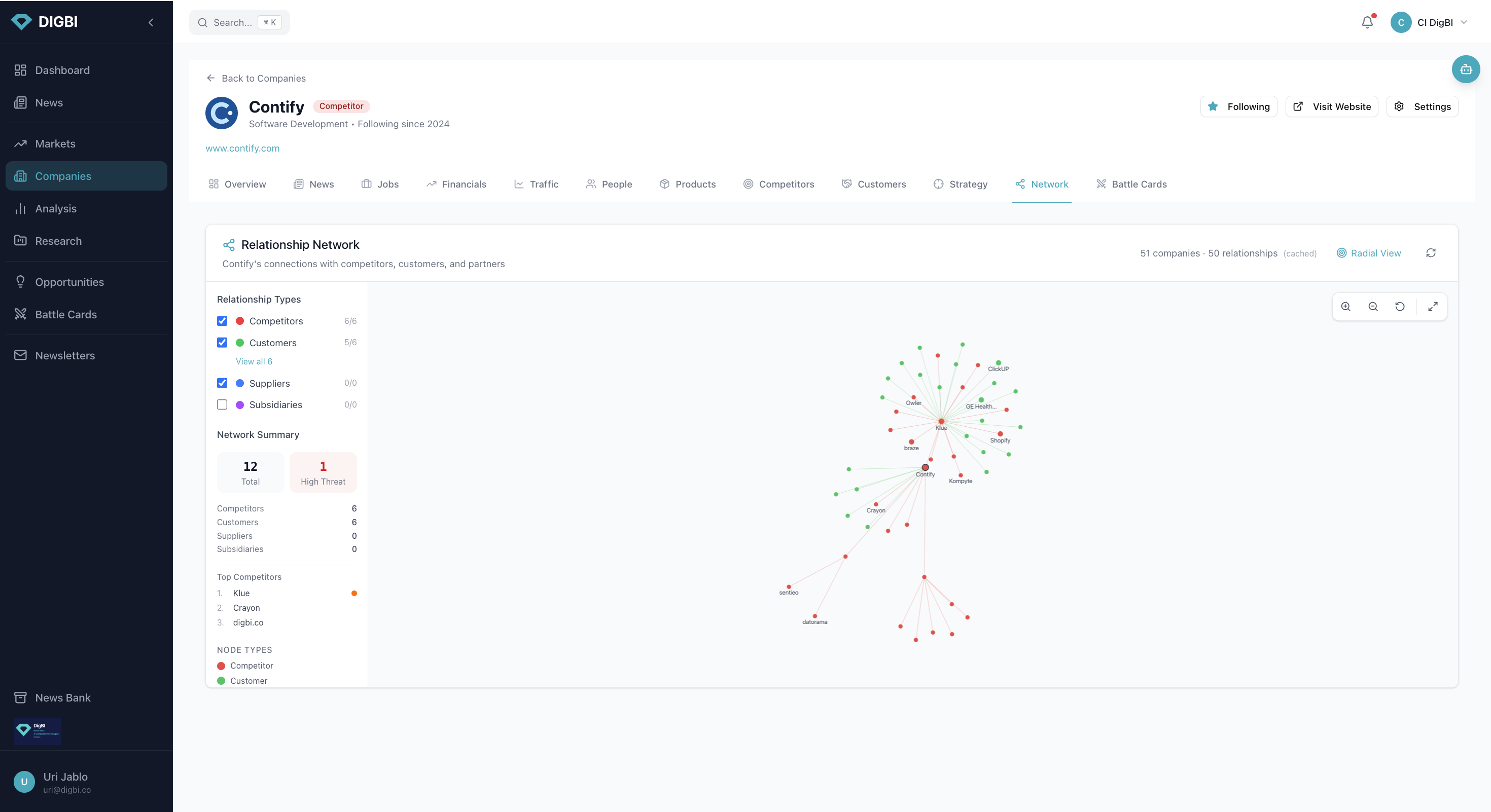Reset the network graph view
Screen dimensions: 1491x812
[x=1400, y=307]
